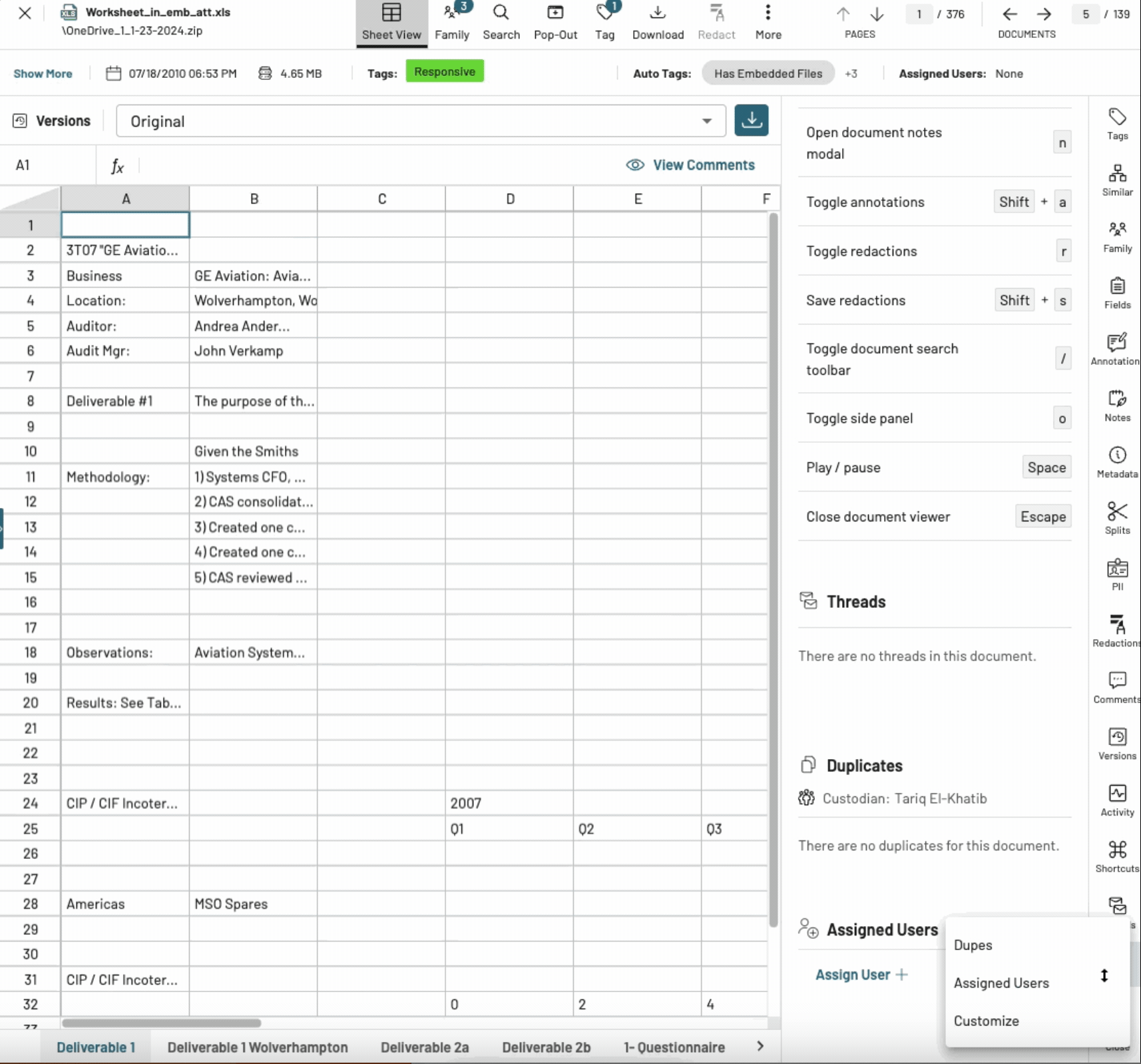Image resolution: width=1141 pixels, height=1064 pixels.
Task: Select column D header
Action: point(510,199)
